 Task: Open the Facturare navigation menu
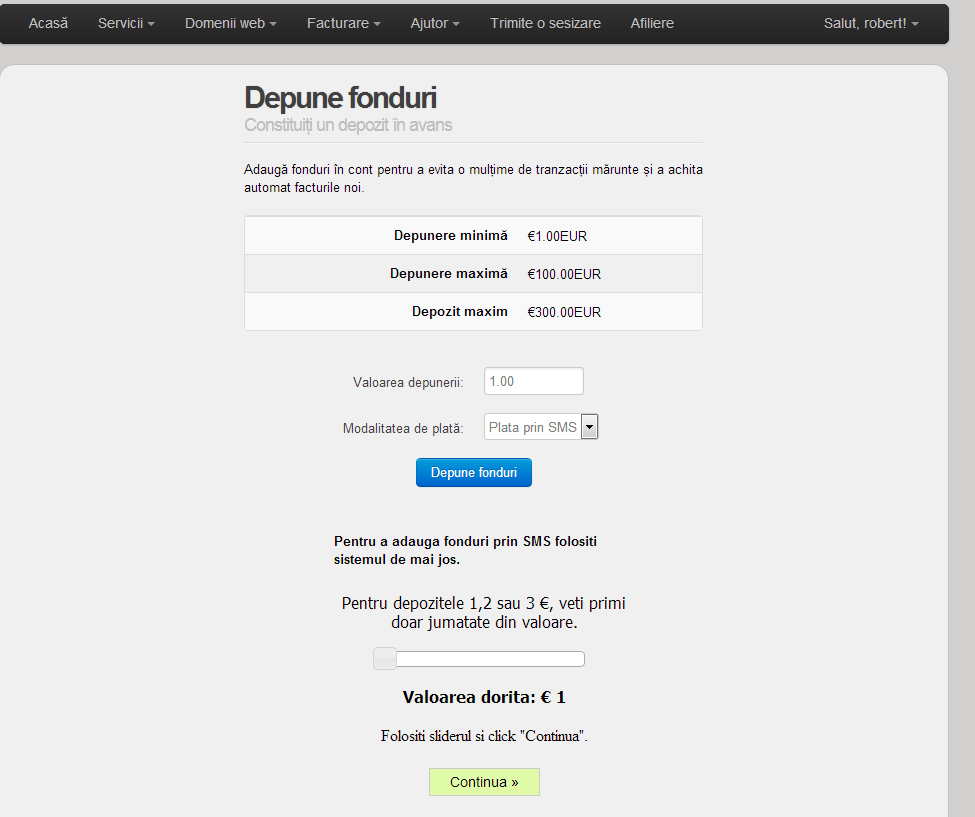[x=343, y=23]
